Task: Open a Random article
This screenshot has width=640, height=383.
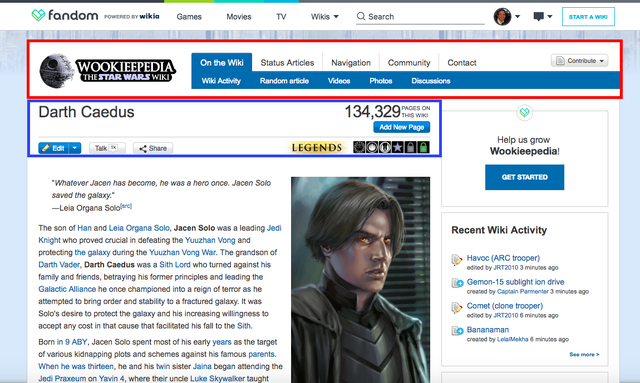Action: tap(284, 81)
